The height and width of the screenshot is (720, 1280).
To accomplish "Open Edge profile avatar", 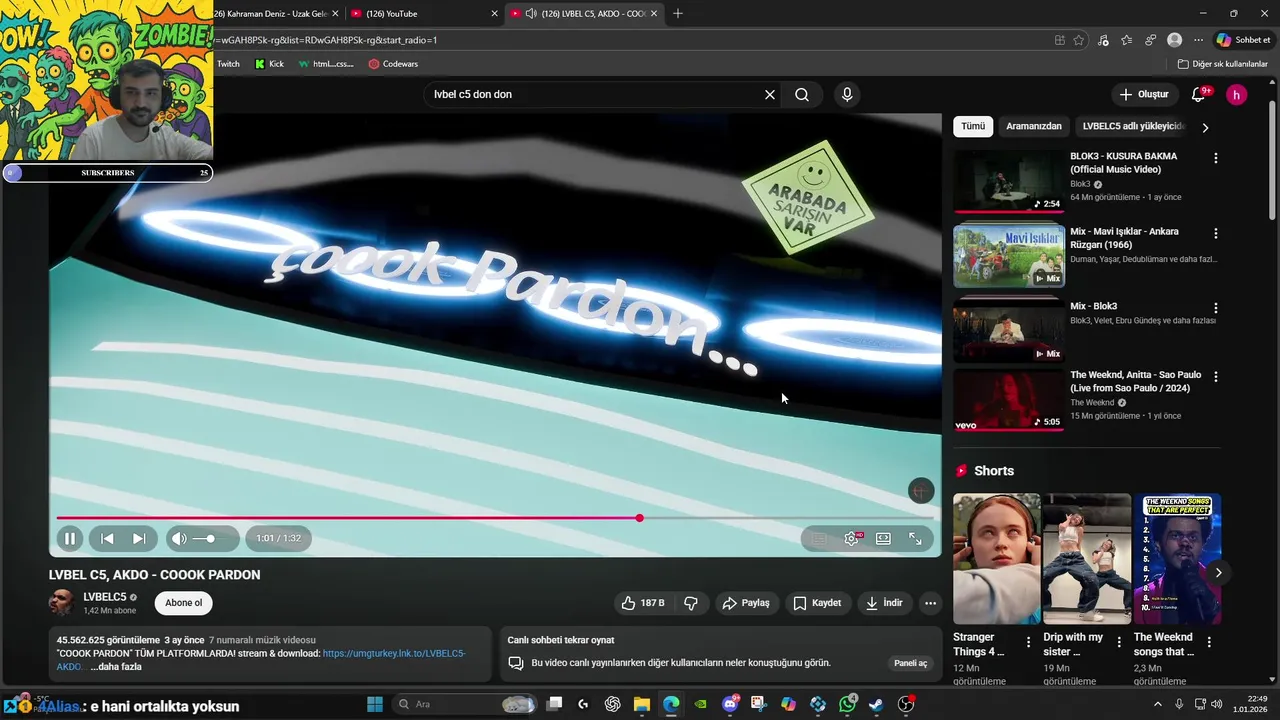I will pyautogui.click(x=1175, y=40).
